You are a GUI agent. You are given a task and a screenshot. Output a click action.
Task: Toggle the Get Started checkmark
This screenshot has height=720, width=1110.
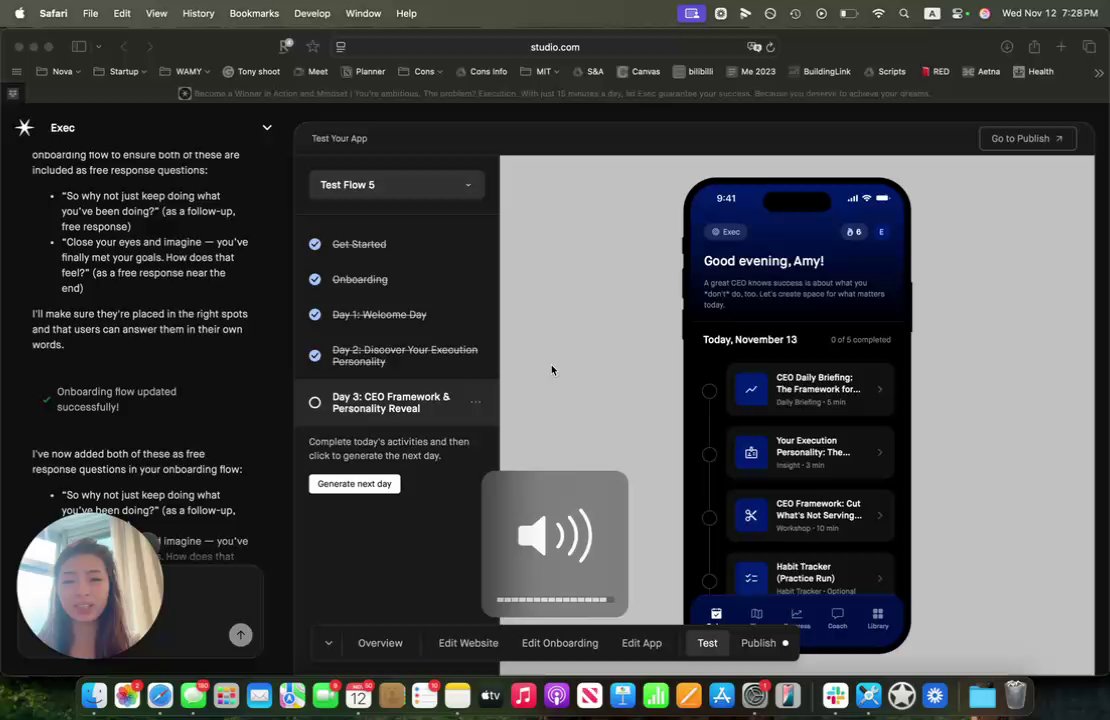(x=315, y=244)
